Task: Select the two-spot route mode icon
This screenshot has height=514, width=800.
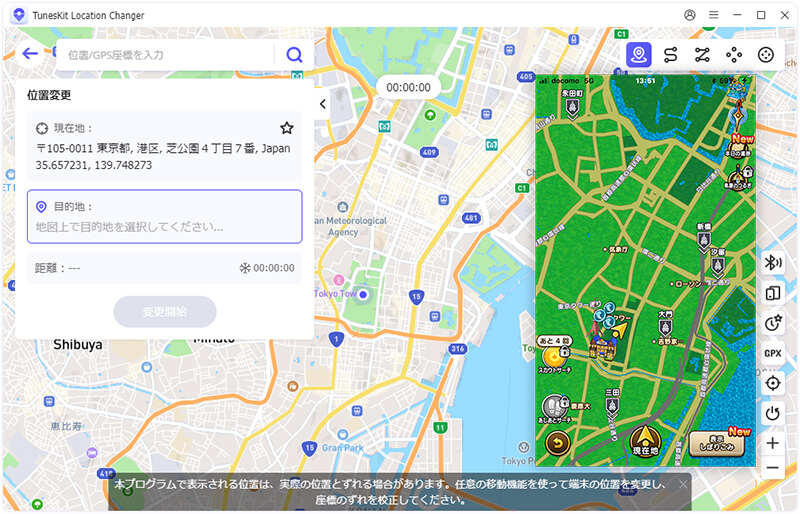Action: tap(670, 55)
